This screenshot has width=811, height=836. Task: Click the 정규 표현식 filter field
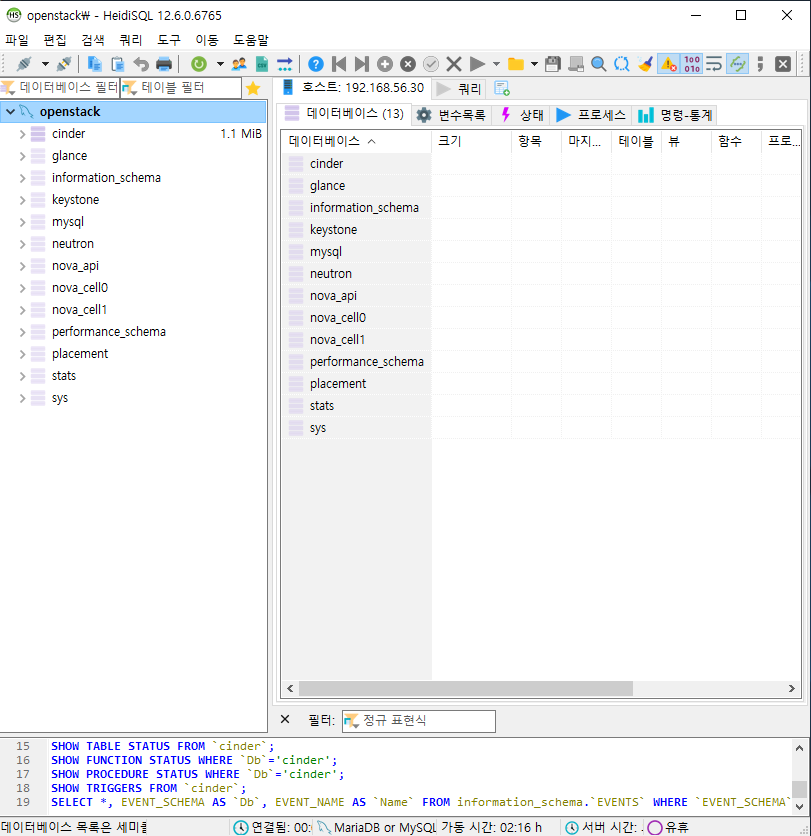pos(419,721)
